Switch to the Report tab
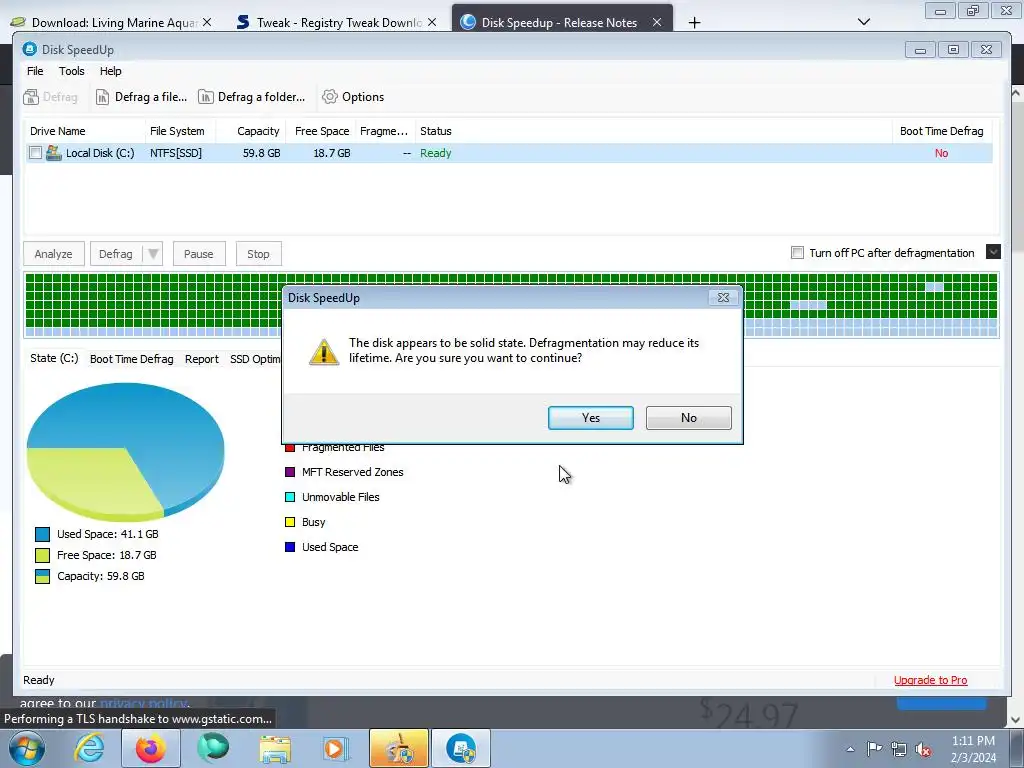 [x=202, y=359]
